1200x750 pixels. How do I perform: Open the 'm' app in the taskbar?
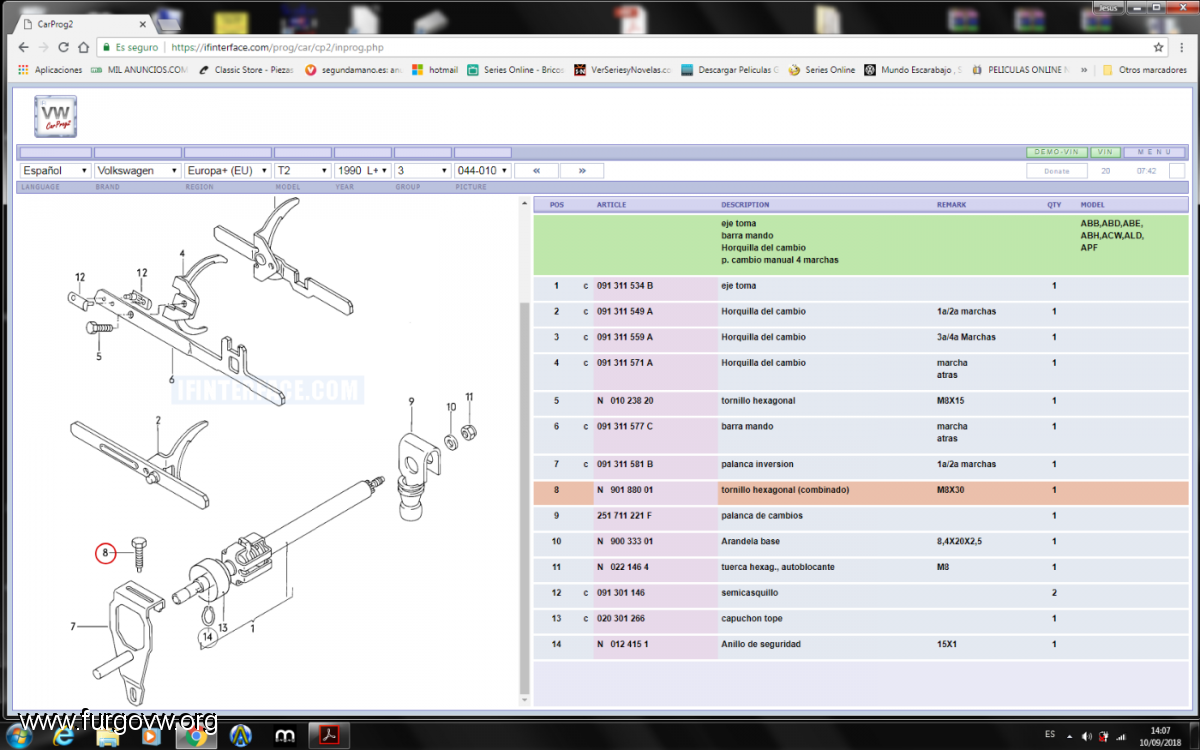[x=283, y=736]
